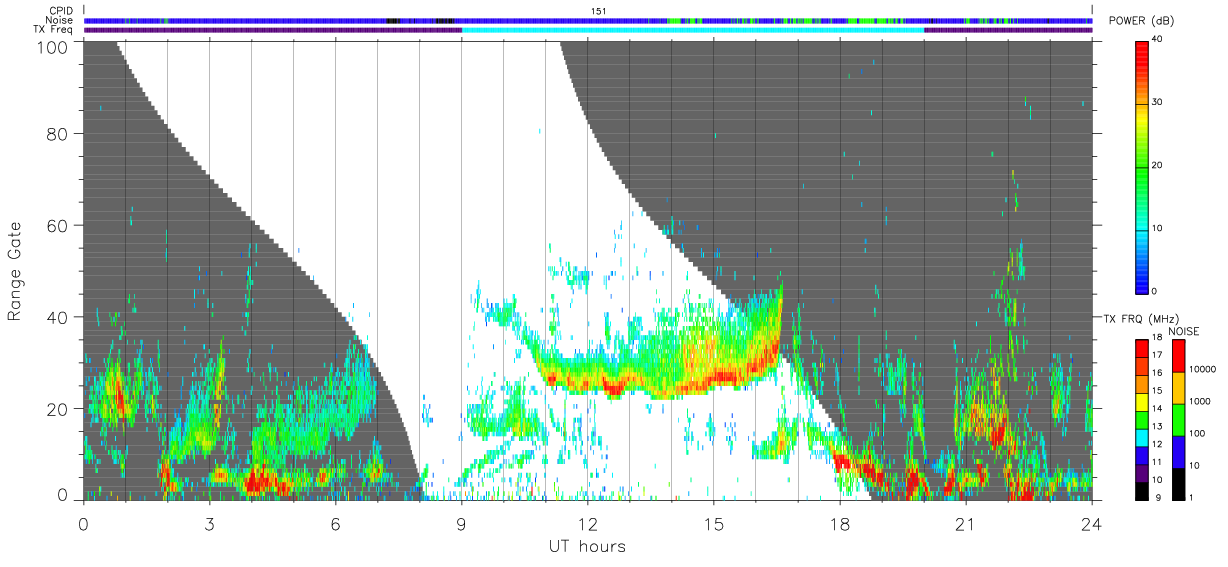Pick the cyan 12–13 MHz swatch in TX FRQ legend
Screen dimensions: 1228x567
(1141, 438)
